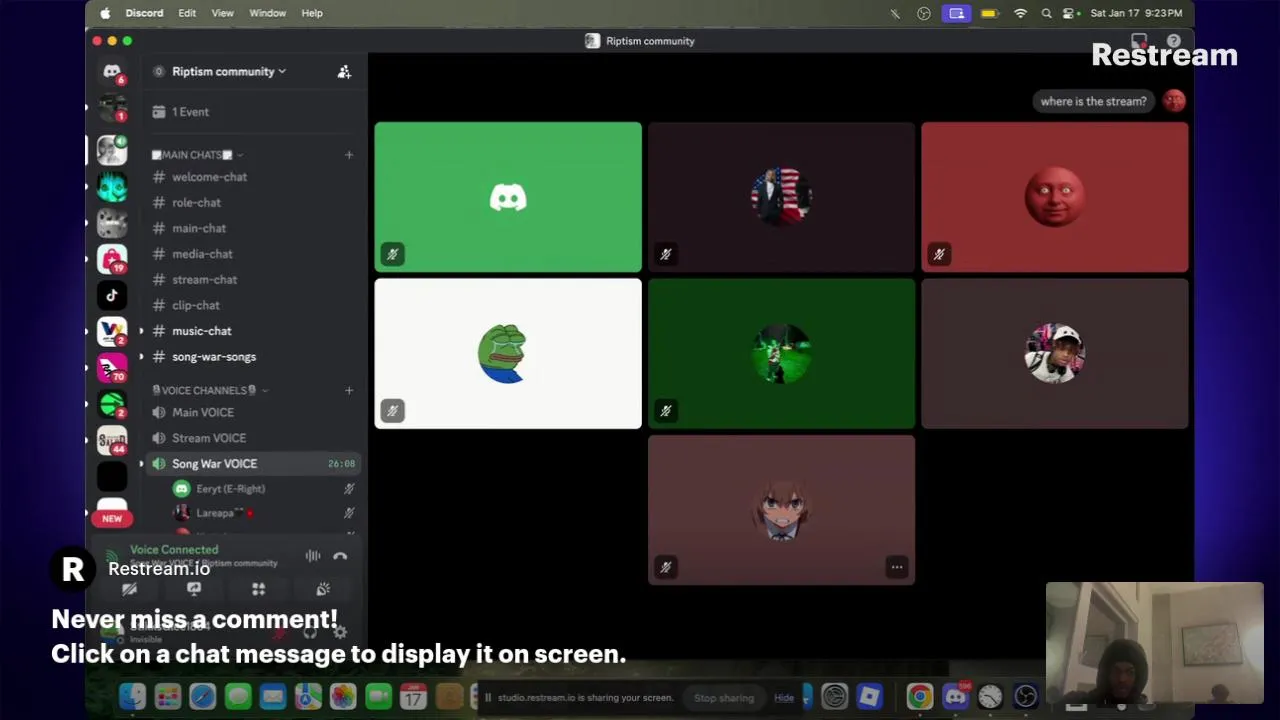Open Safari from the Dock
The width and height of the screenshot is (1280, 720).
pos(202,696)
